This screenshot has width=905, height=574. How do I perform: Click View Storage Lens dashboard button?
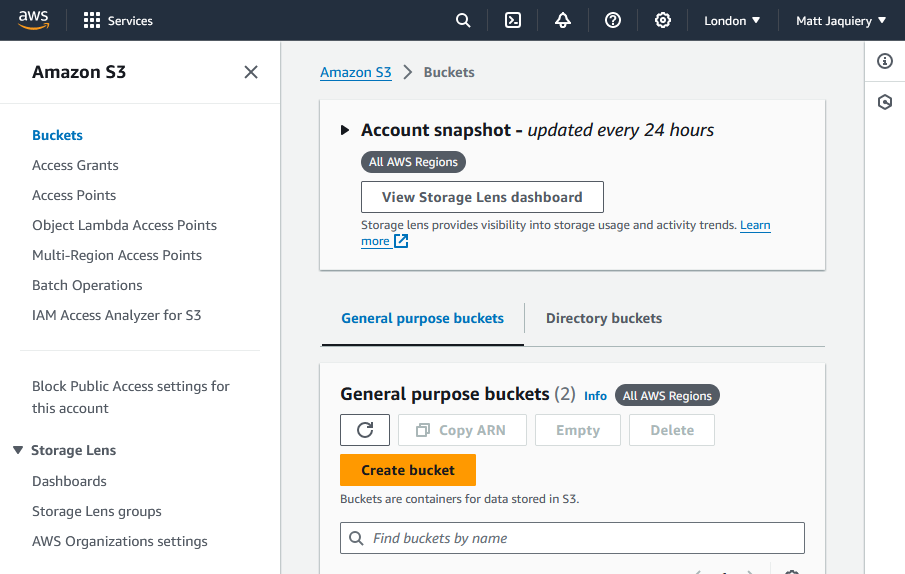click(482, 197)
